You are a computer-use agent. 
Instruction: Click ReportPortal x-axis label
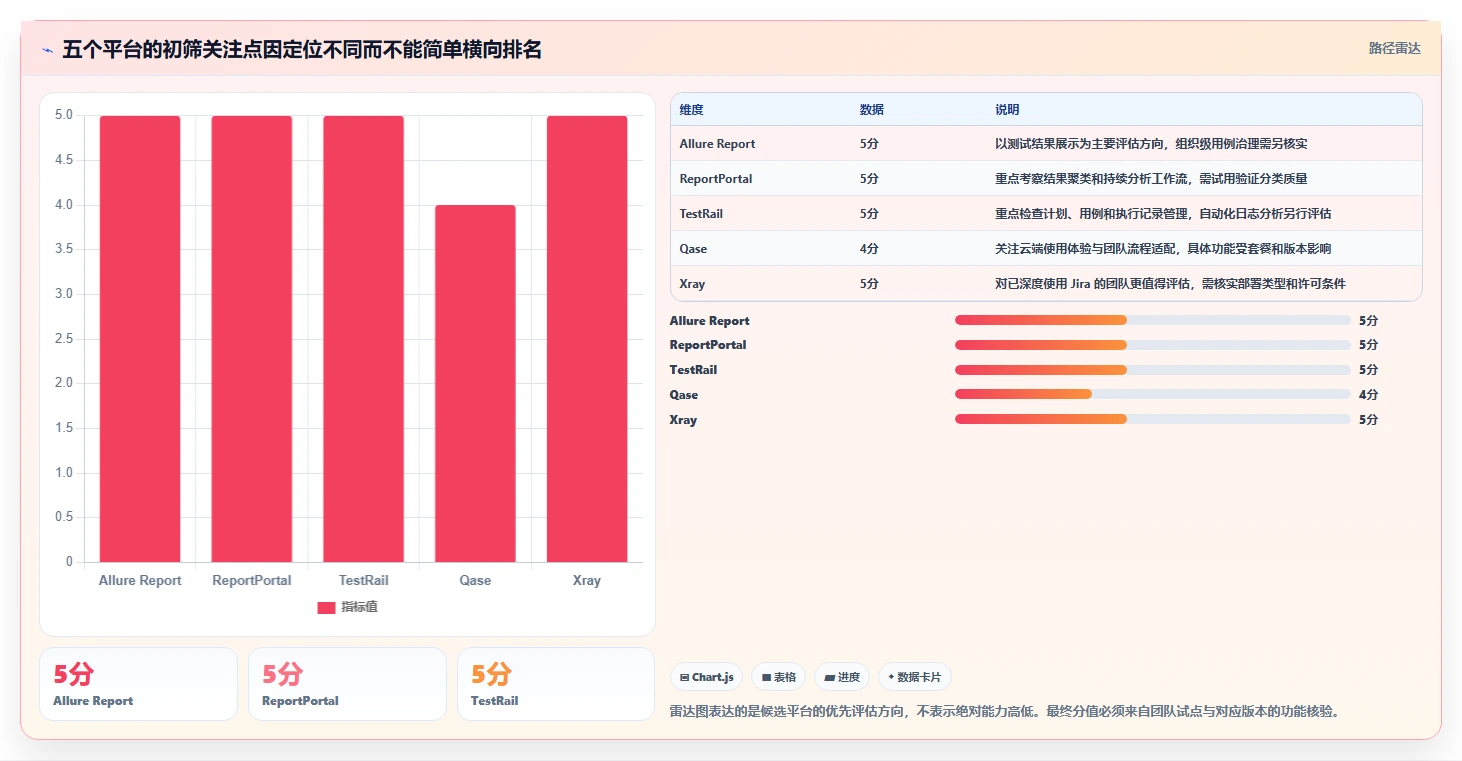tap(252, 581)
